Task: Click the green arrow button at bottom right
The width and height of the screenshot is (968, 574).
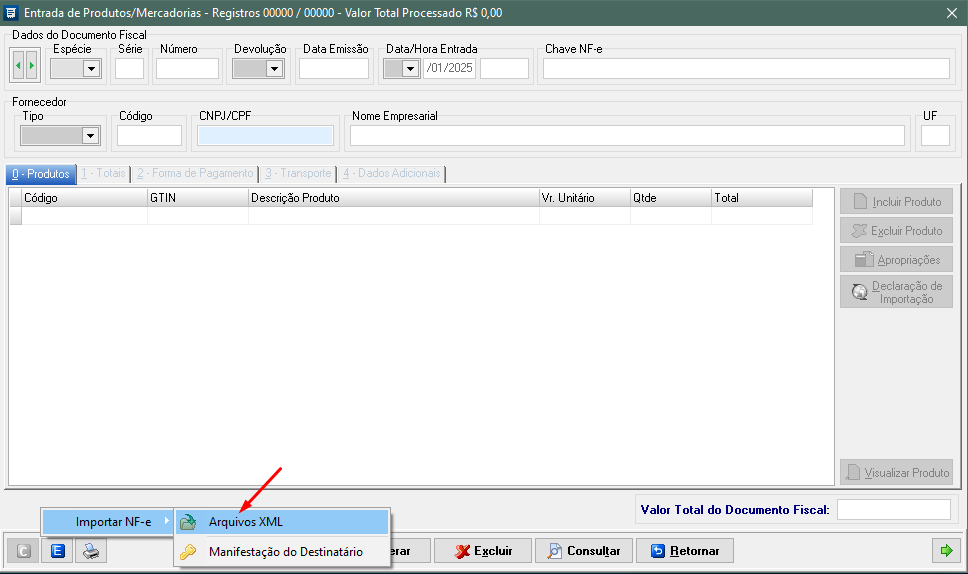Action: click(944, 551)
